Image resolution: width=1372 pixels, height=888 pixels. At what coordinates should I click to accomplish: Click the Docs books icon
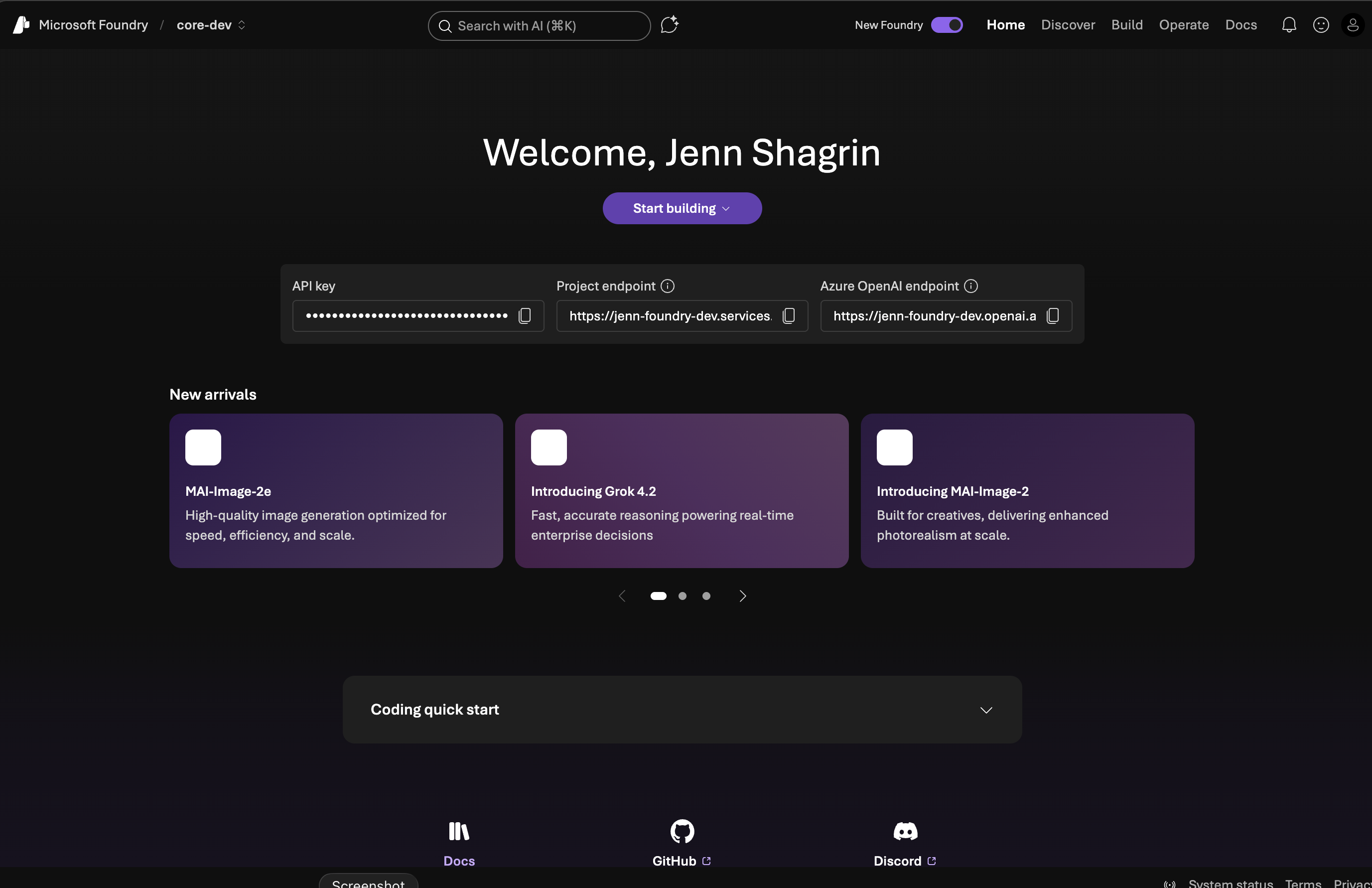click(x=459, y=832)
